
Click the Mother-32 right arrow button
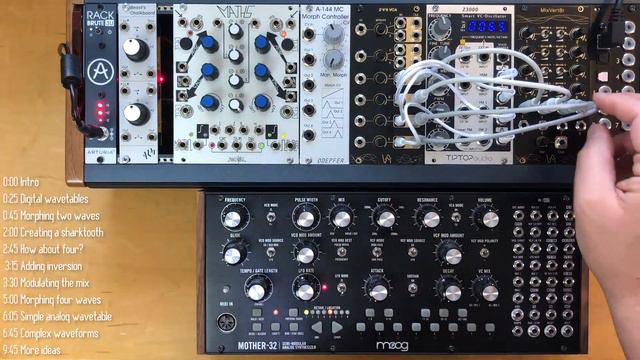coord(337,327)
